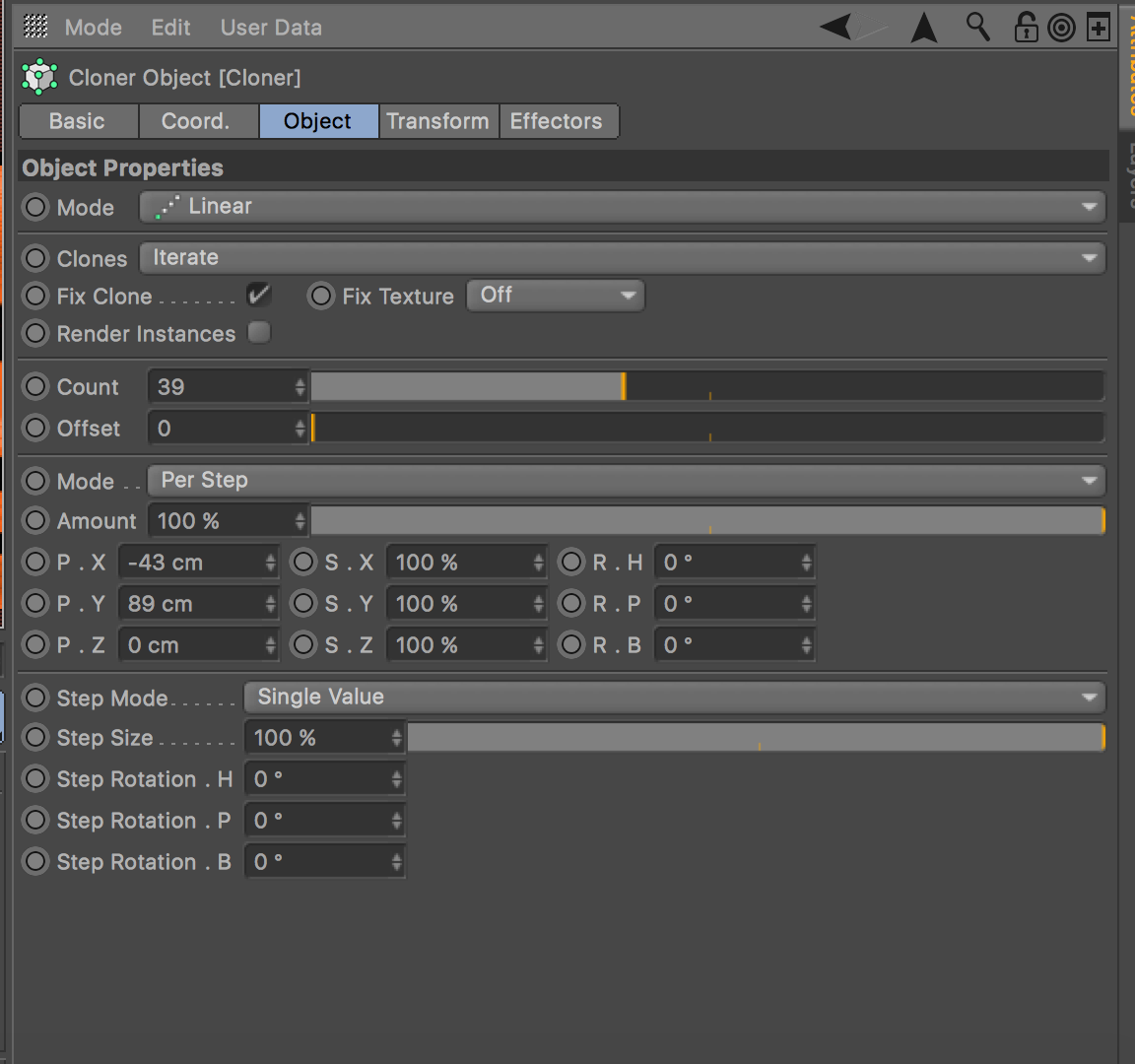Click the up arrow navigation icon

pos(923,28)
